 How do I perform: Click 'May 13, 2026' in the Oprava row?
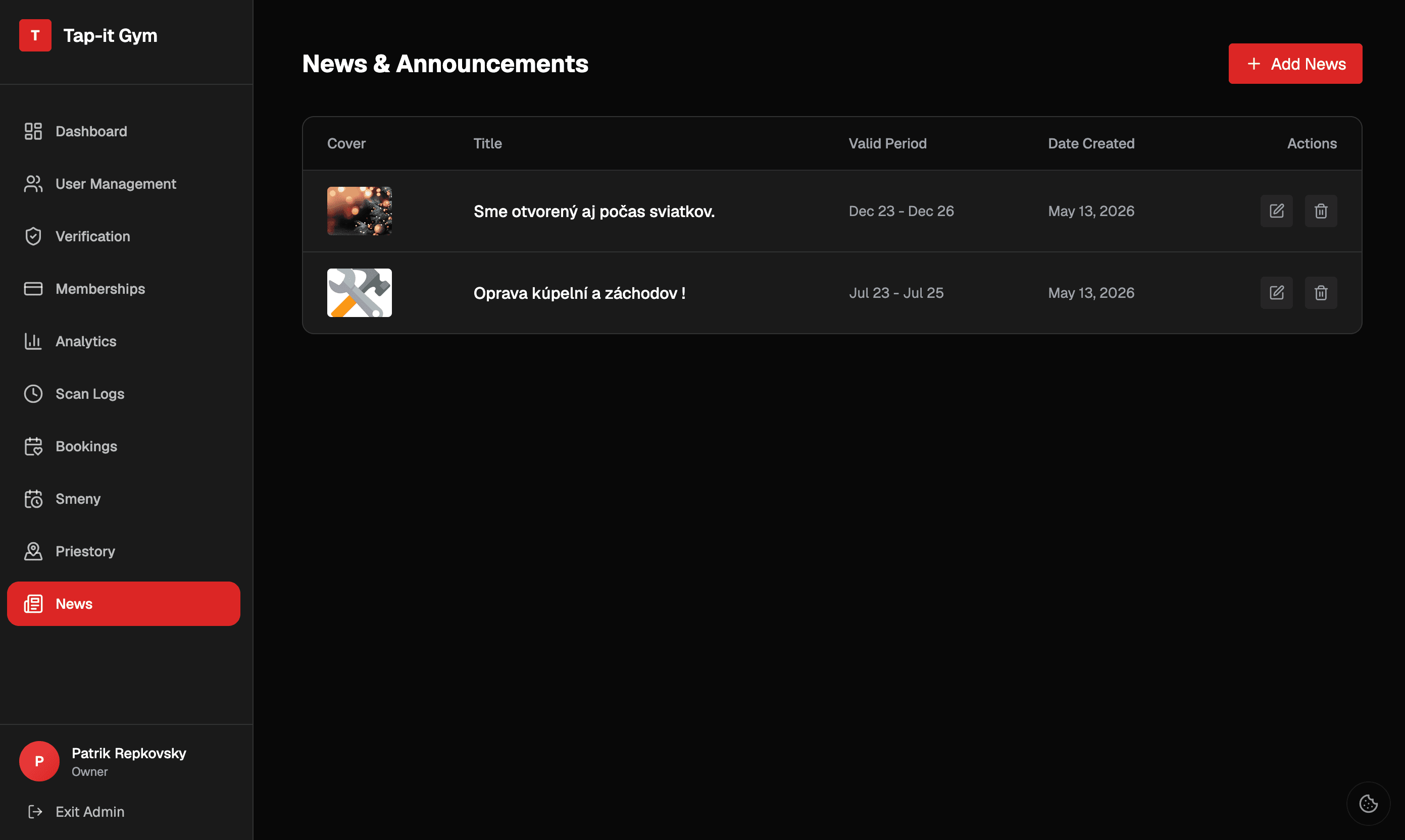click(x=1091, y=293)
